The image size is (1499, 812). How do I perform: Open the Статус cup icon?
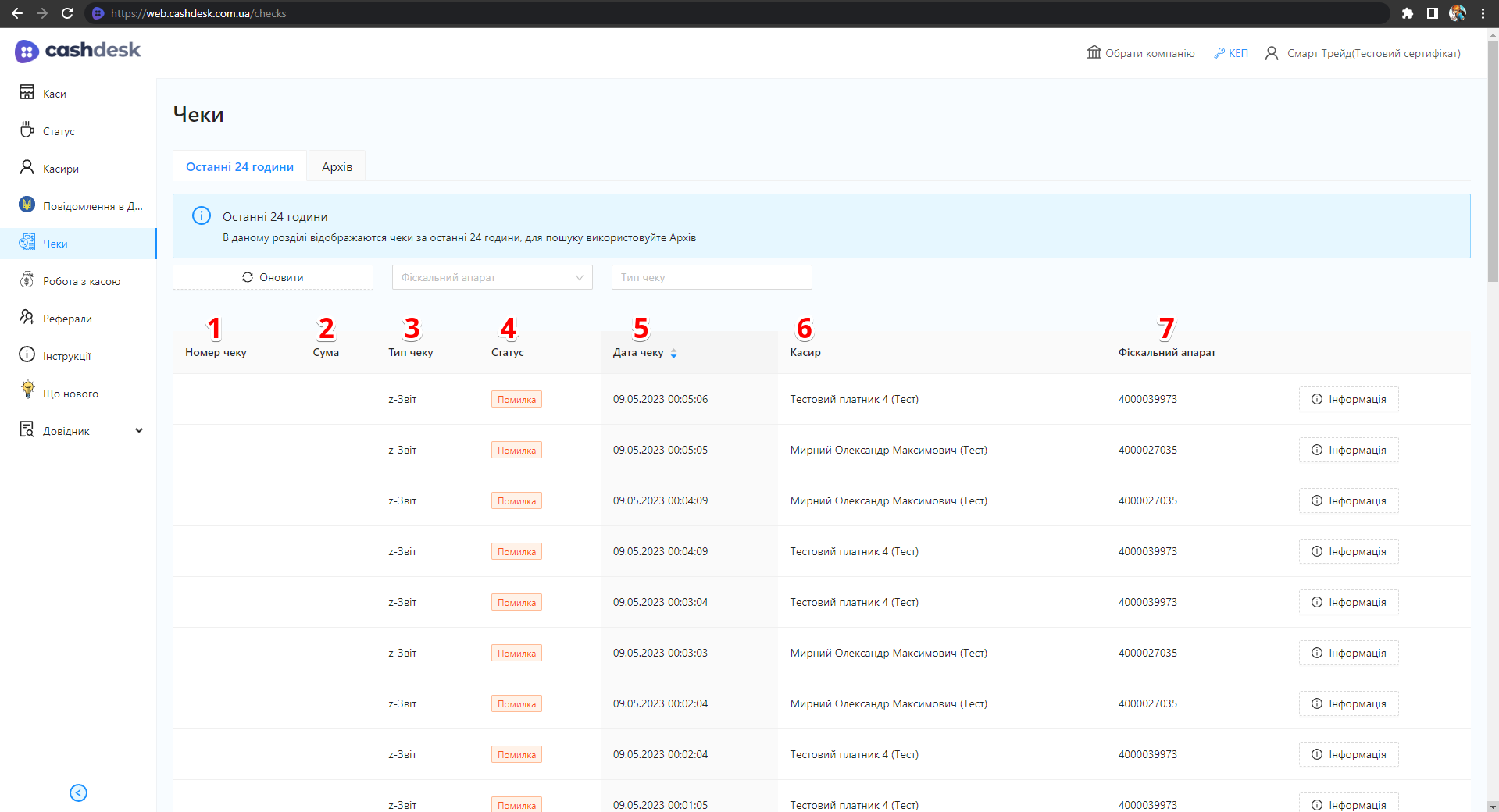coord(27,130)
